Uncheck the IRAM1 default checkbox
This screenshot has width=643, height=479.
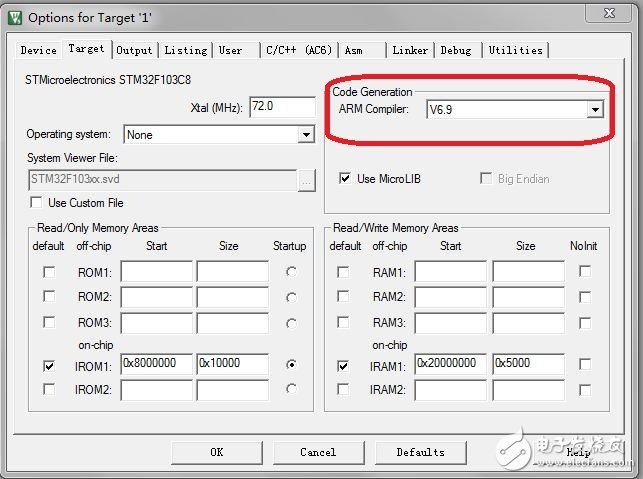pyautogui.click(x=343, y=366)
